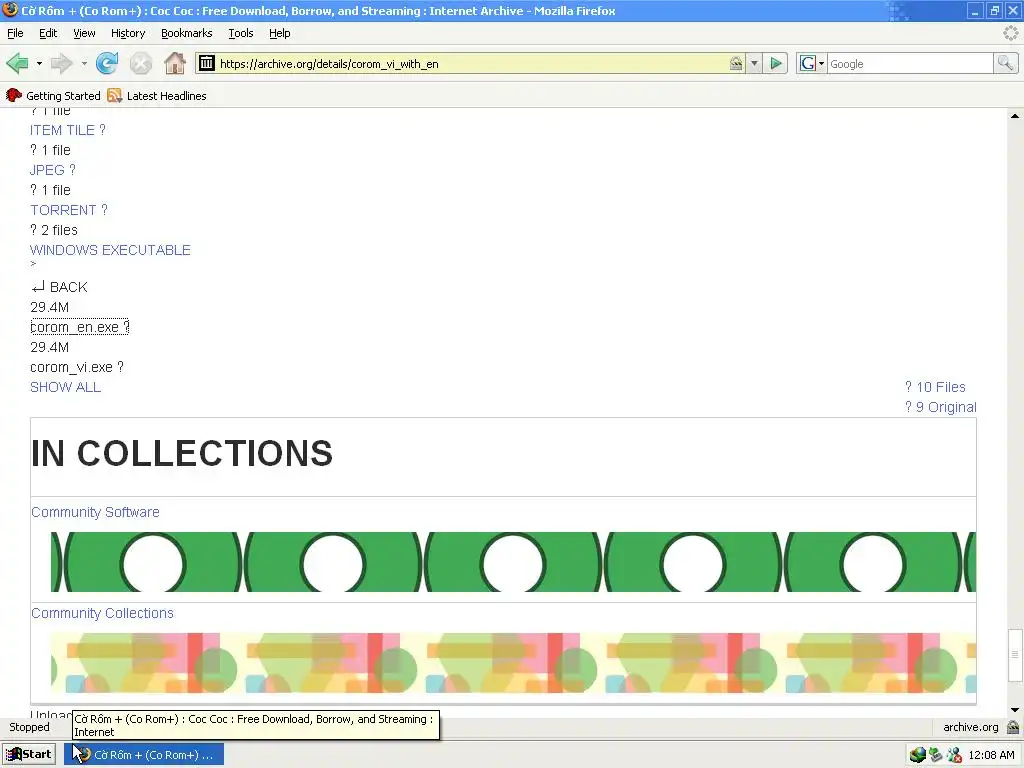Click the WINDOWS EXECUTABLE link
The image size is (1024, 768).
[110, 250]
